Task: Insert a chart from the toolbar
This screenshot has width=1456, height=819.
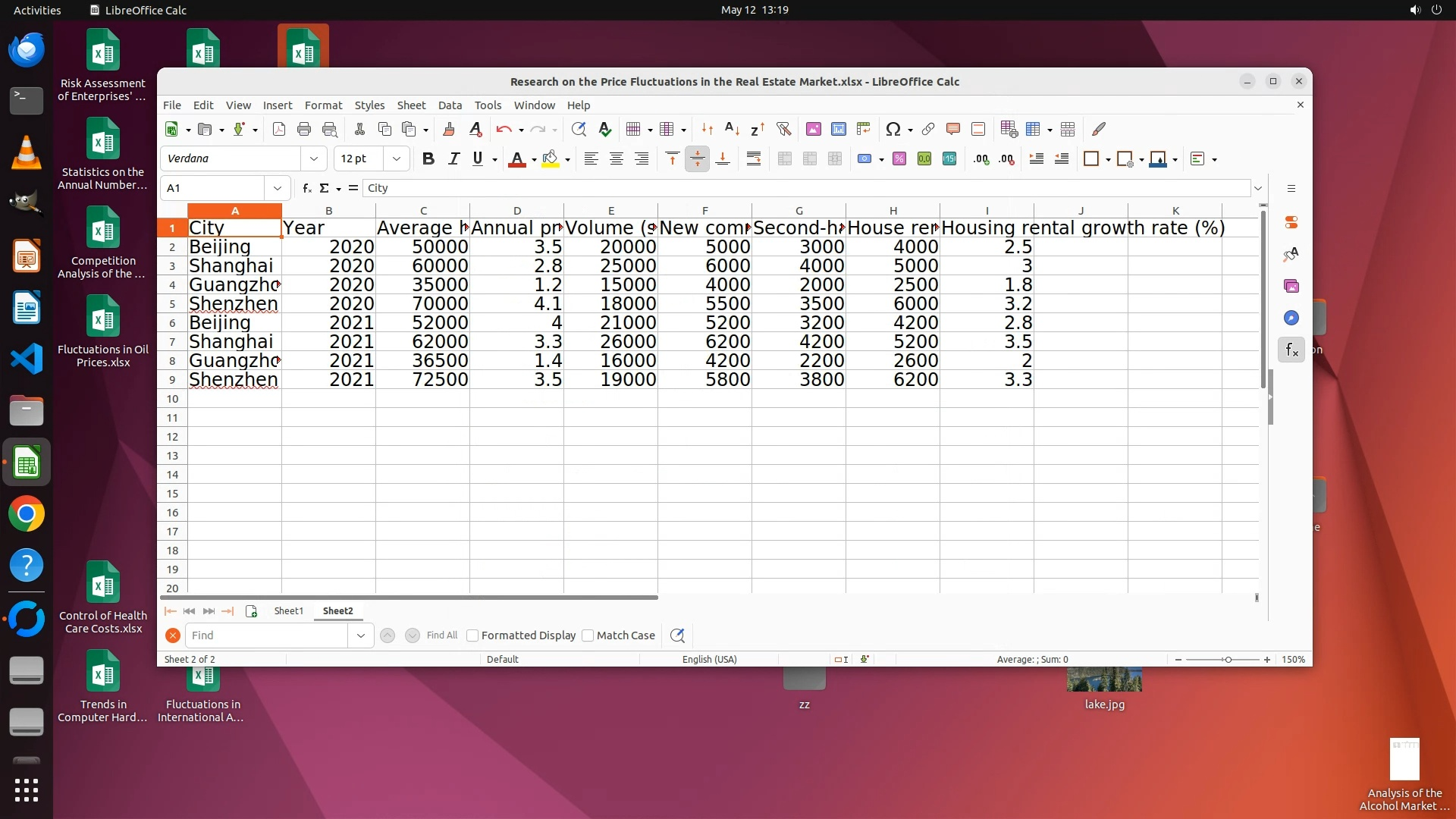Action: [838, 130]
